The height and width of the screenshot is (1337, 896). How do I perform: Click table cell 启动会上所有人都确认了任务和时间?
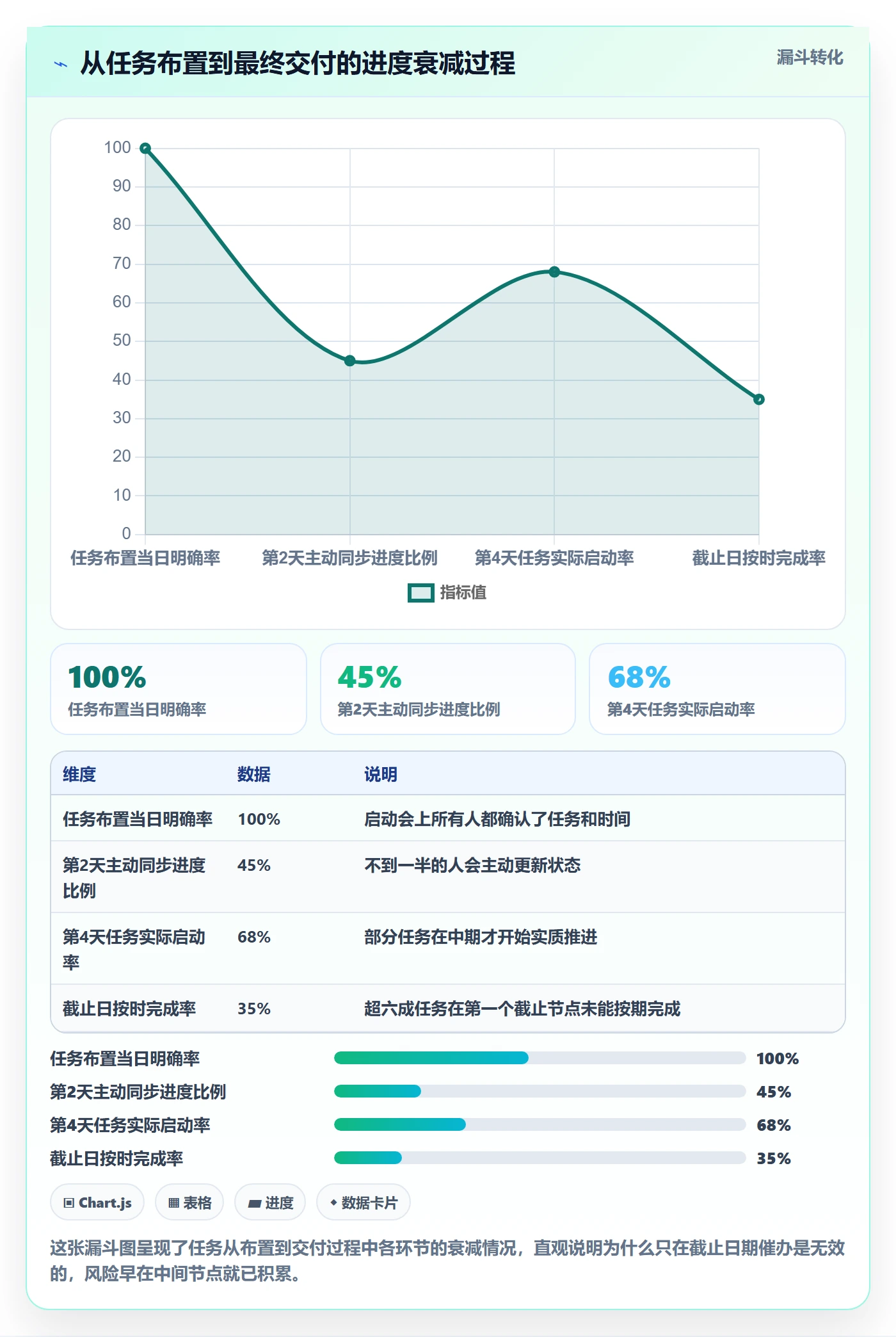point(497,819)
